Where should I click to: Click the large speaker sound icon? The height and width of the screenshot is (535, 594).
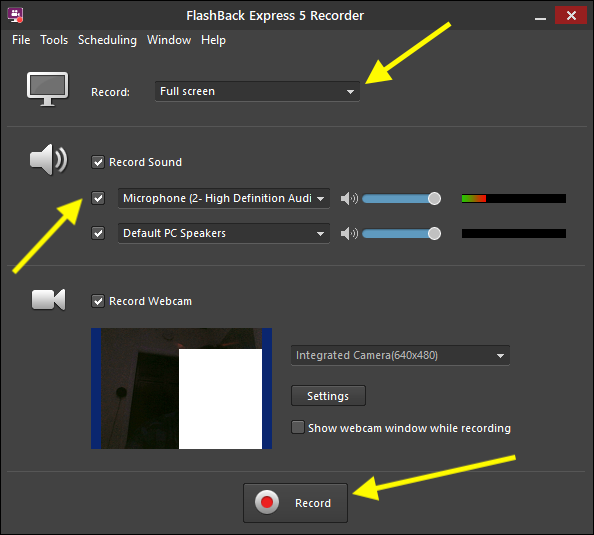pos(48,160)
